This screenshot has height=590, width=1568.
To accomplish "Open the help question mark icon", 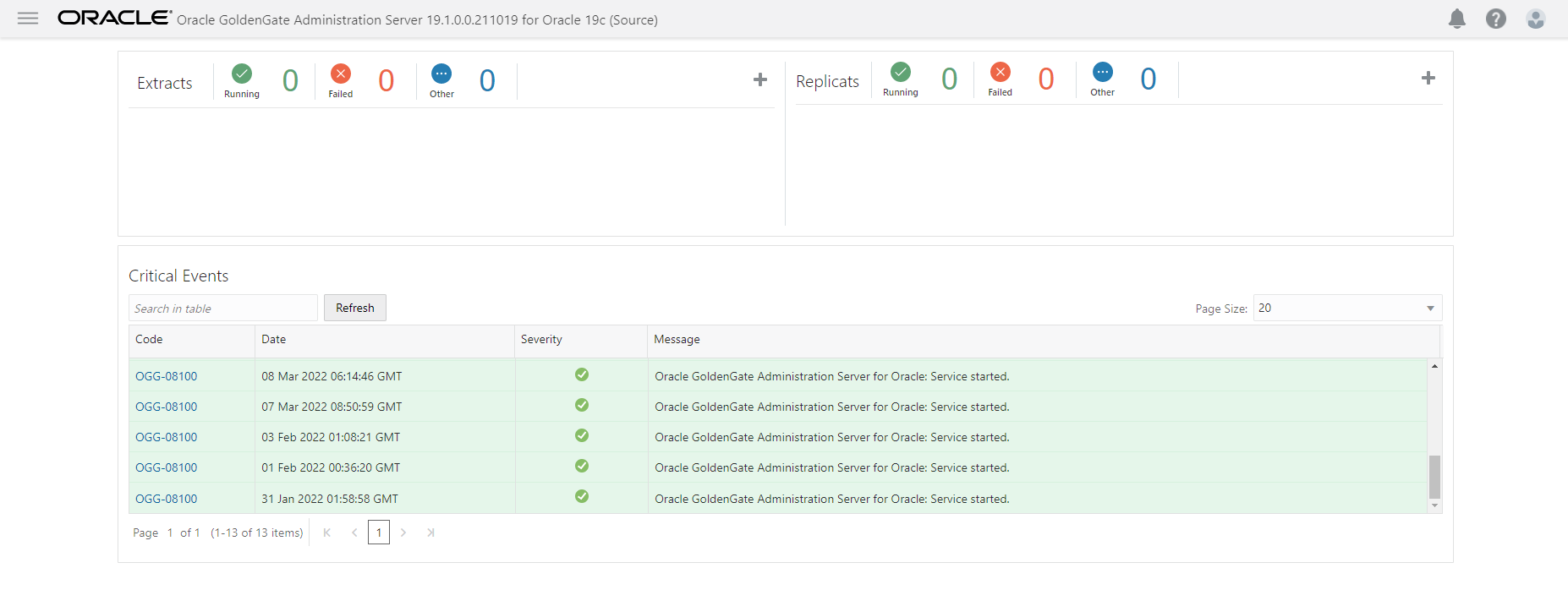I will point(1495,19).
